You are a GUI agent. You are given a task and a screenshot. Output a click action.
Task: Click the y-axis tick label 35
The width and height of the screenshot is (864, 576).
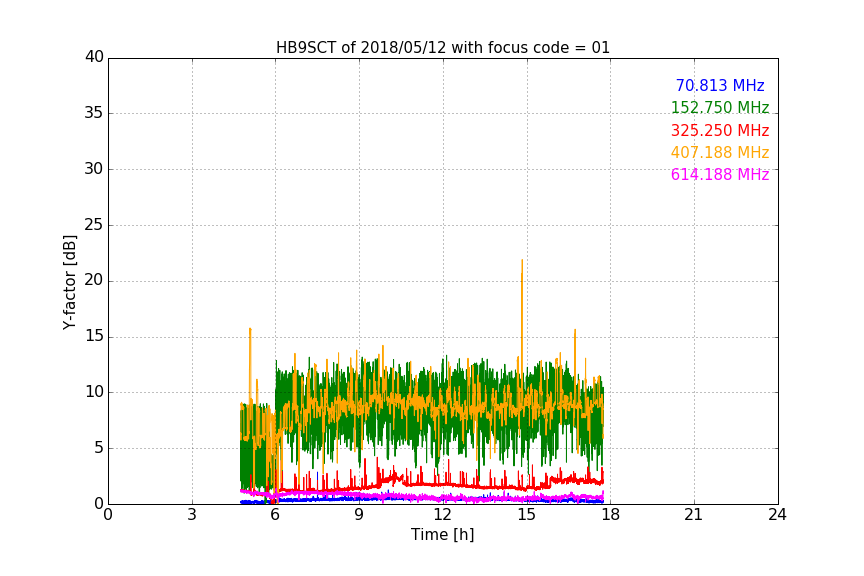coord(94,113)
